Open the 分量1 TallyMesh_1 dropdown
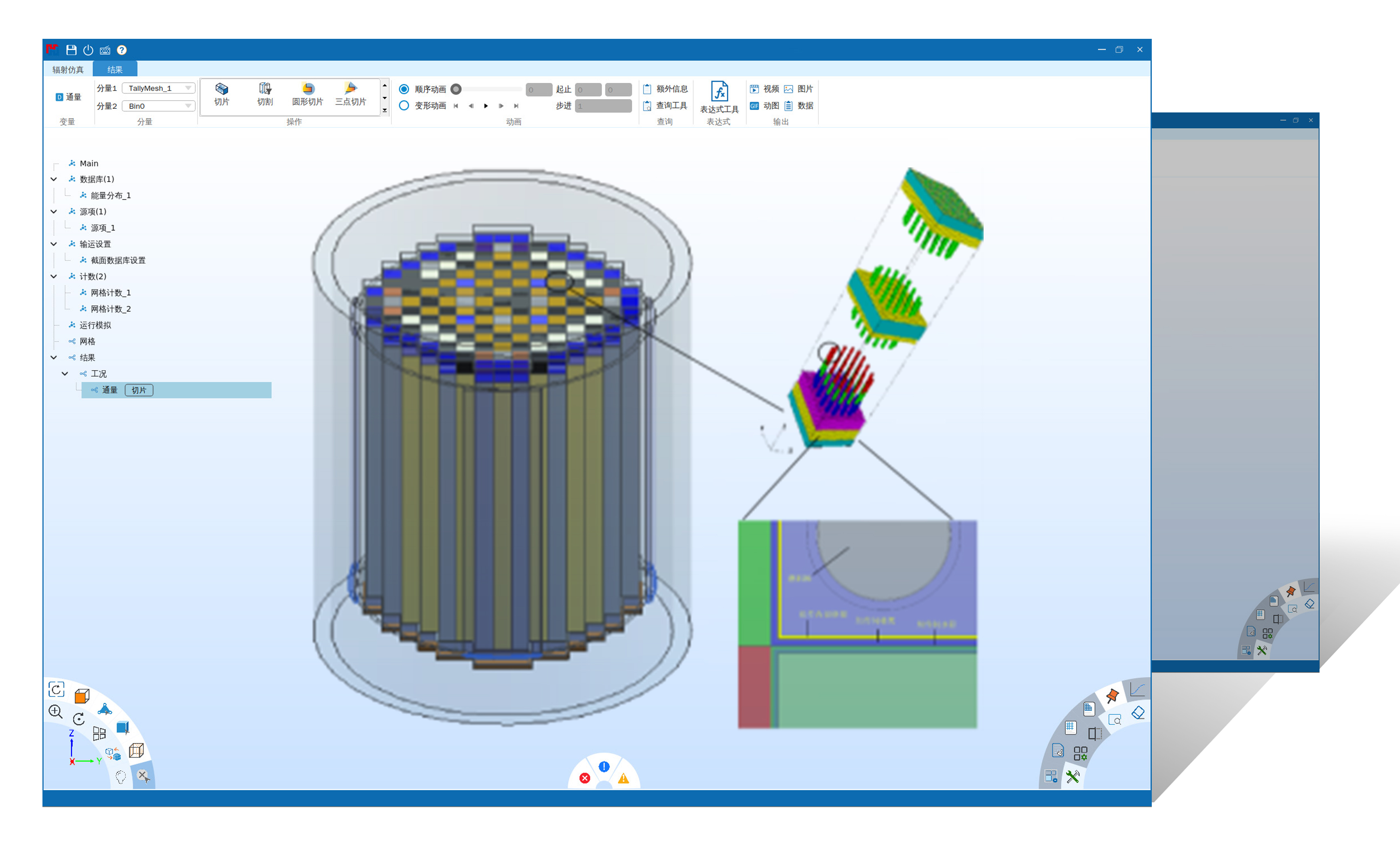Image resolution: width=1400 pixels, height=846 pixels. point(158,88)
